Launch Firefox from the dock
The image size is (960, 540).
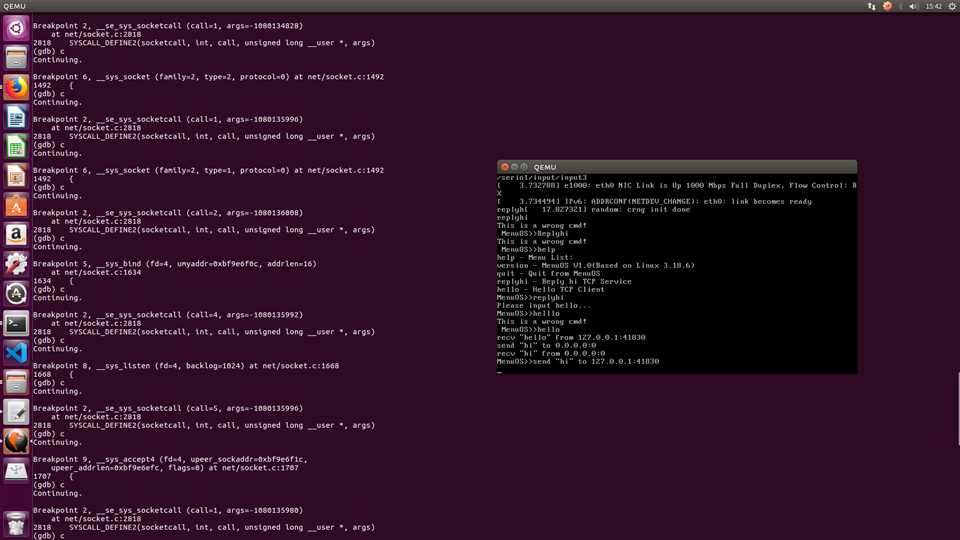point(16,88)
